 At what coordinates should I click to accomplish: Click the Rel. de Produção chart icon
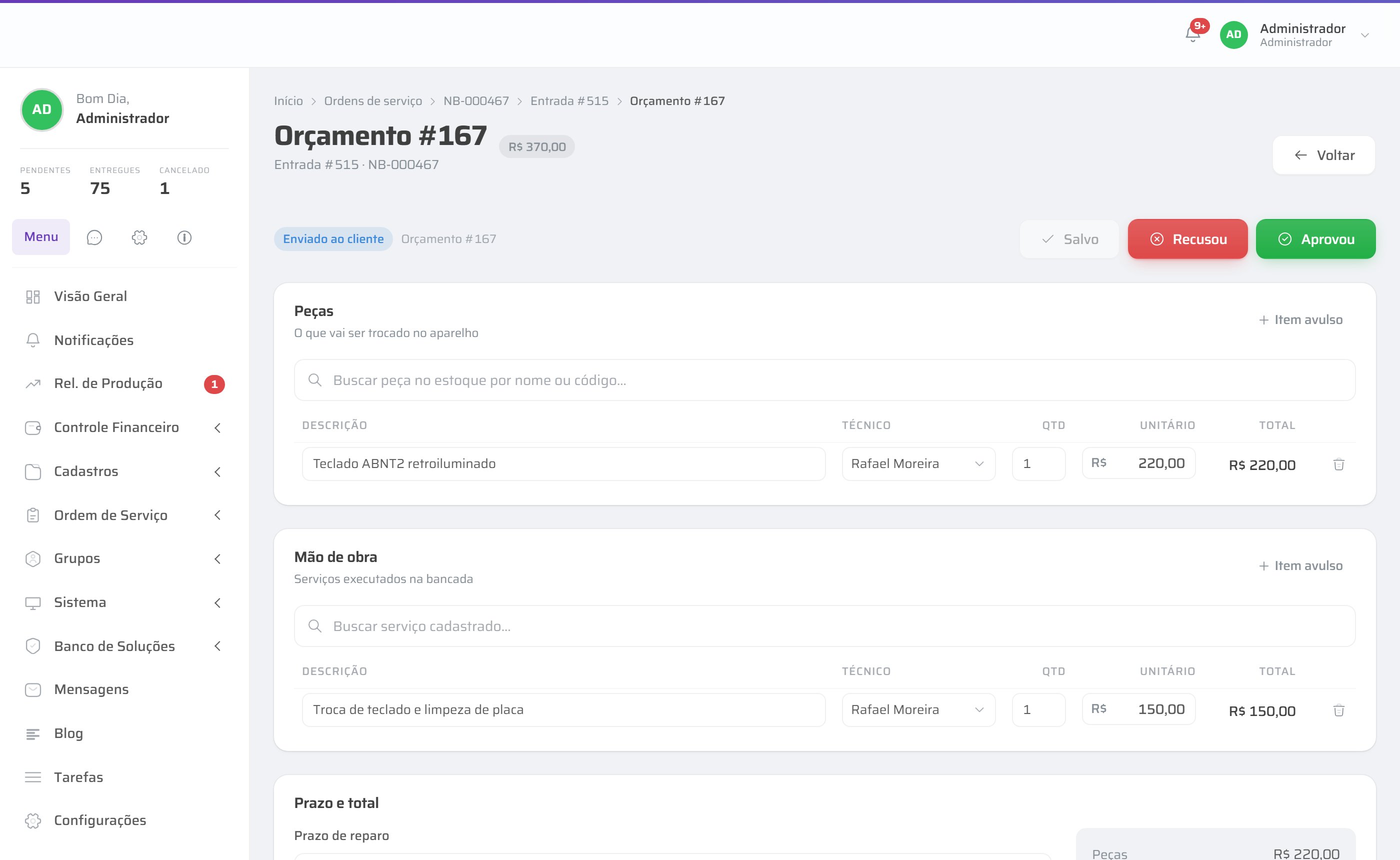point(33,384)
